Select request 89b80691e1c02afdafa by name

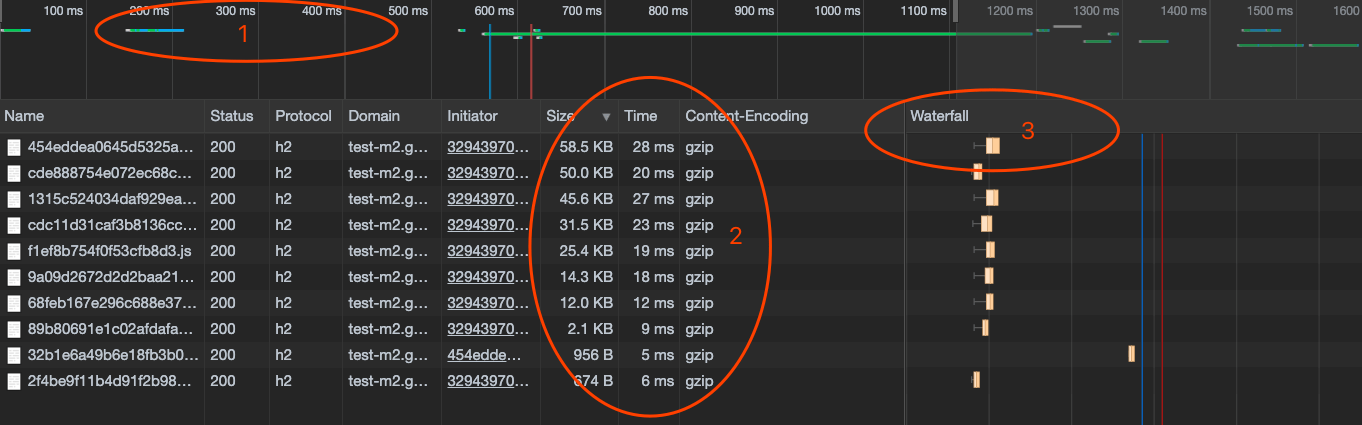pyautogui.click(x=112, y=329)
